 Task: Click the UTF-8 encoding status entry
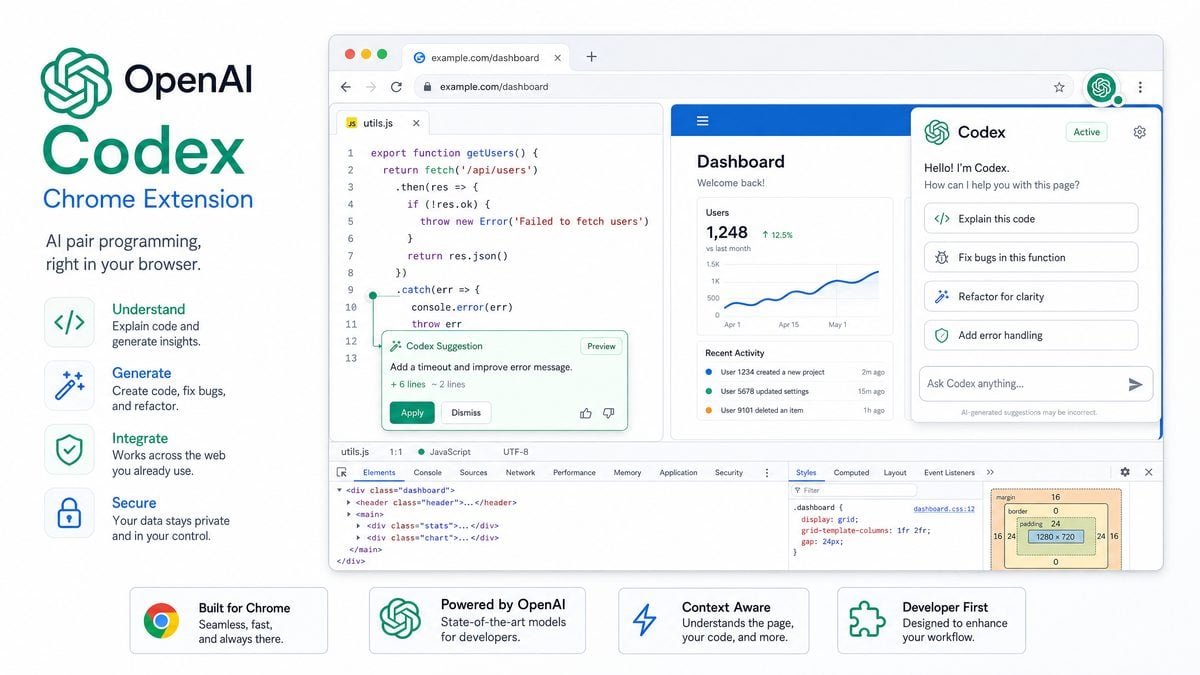pyautogui.click(x=517, y=452)
